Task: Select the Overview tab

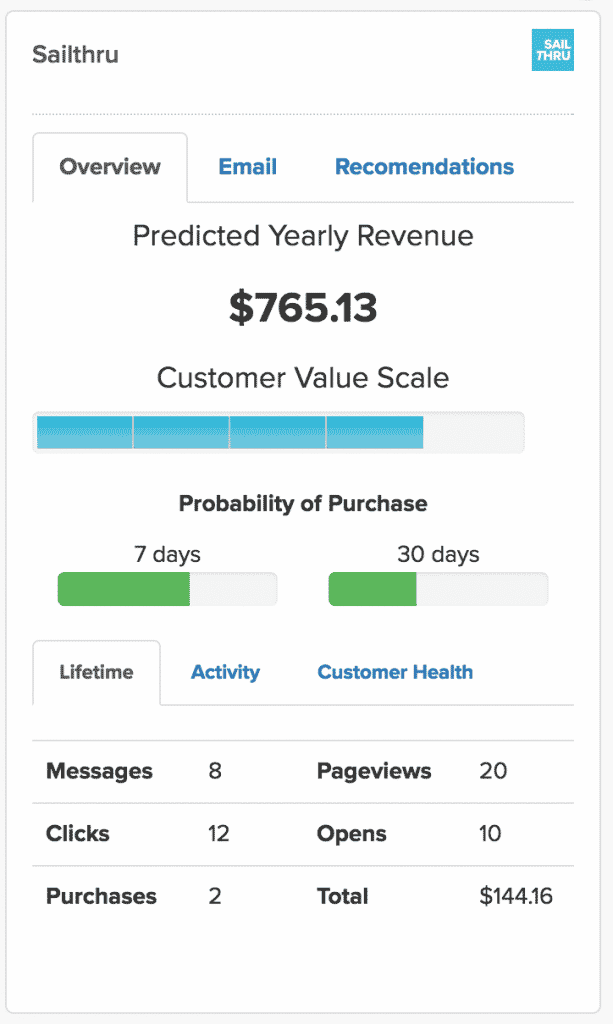Action: [x=110, y=167]
